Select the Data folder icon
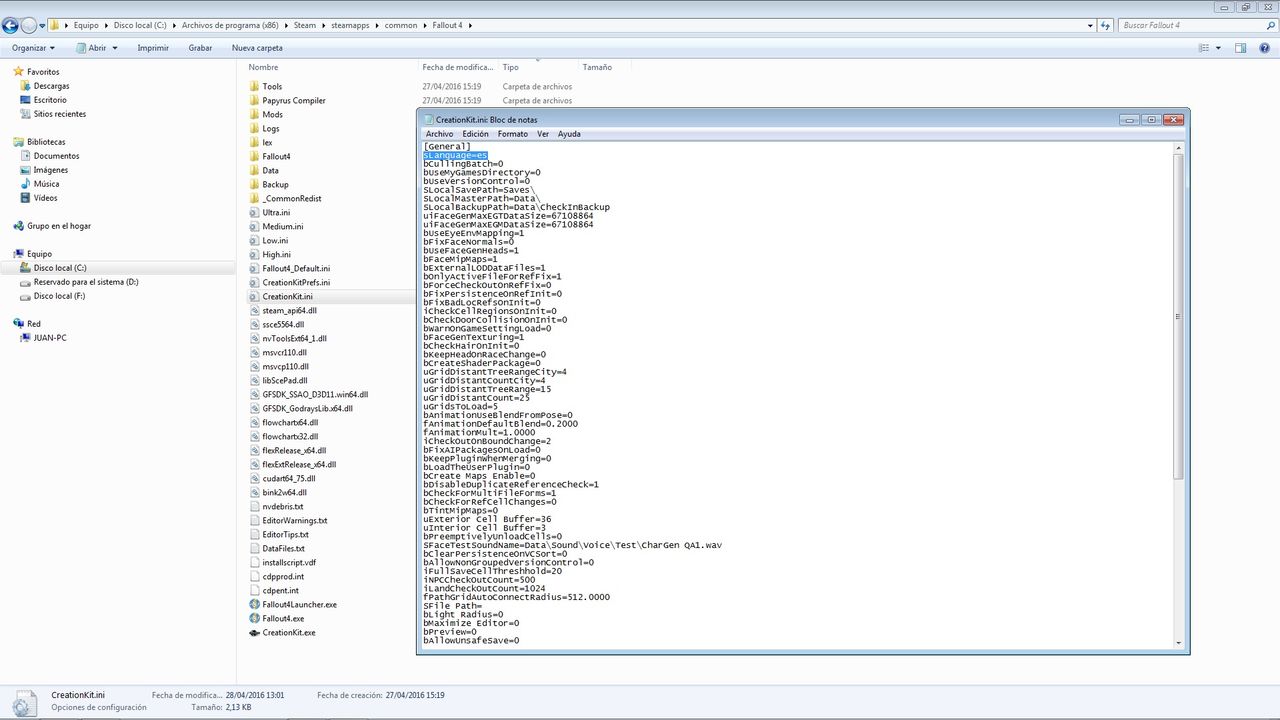1280x720 pixels. [x=254, y=171]
